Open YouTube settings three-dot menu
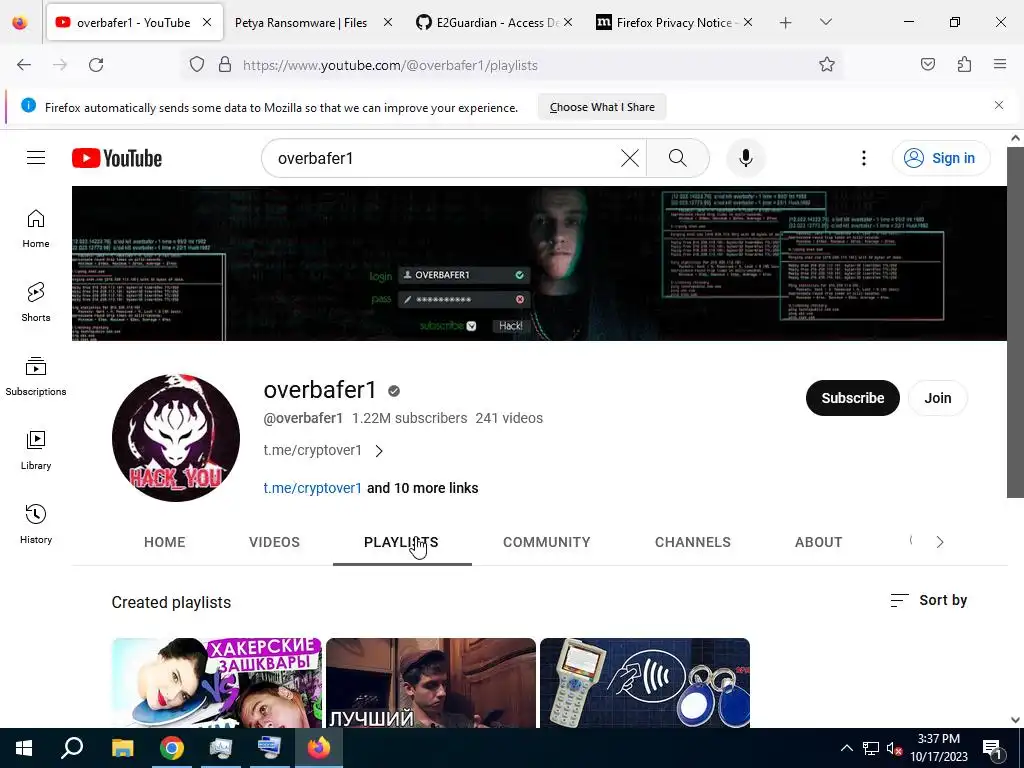 pyautogui.click(x=863, y=158)
